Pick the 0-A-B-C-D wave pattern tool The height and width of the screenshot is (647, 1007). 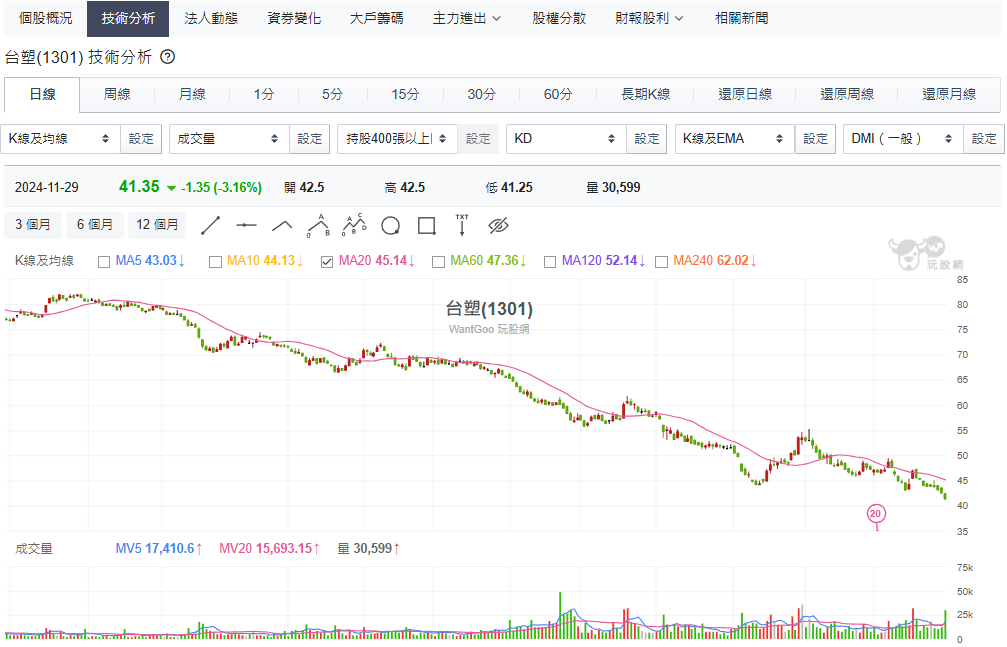[354, 224]
